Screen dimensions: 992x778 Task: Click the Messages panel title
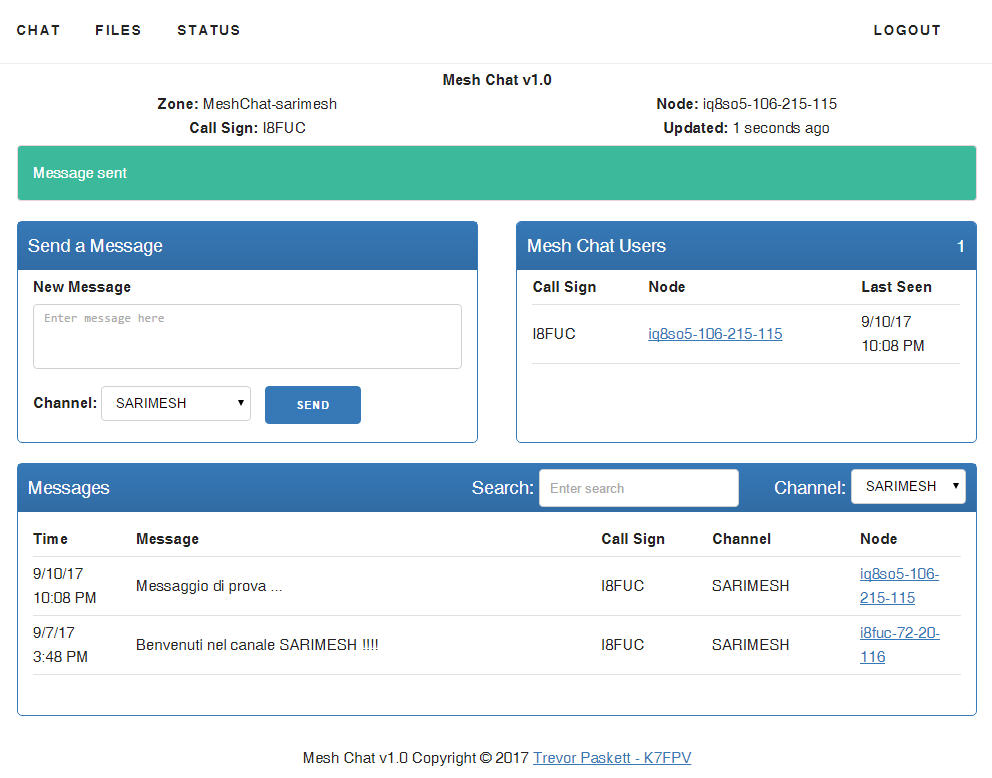pyautogui.click(x=68, y=488)
